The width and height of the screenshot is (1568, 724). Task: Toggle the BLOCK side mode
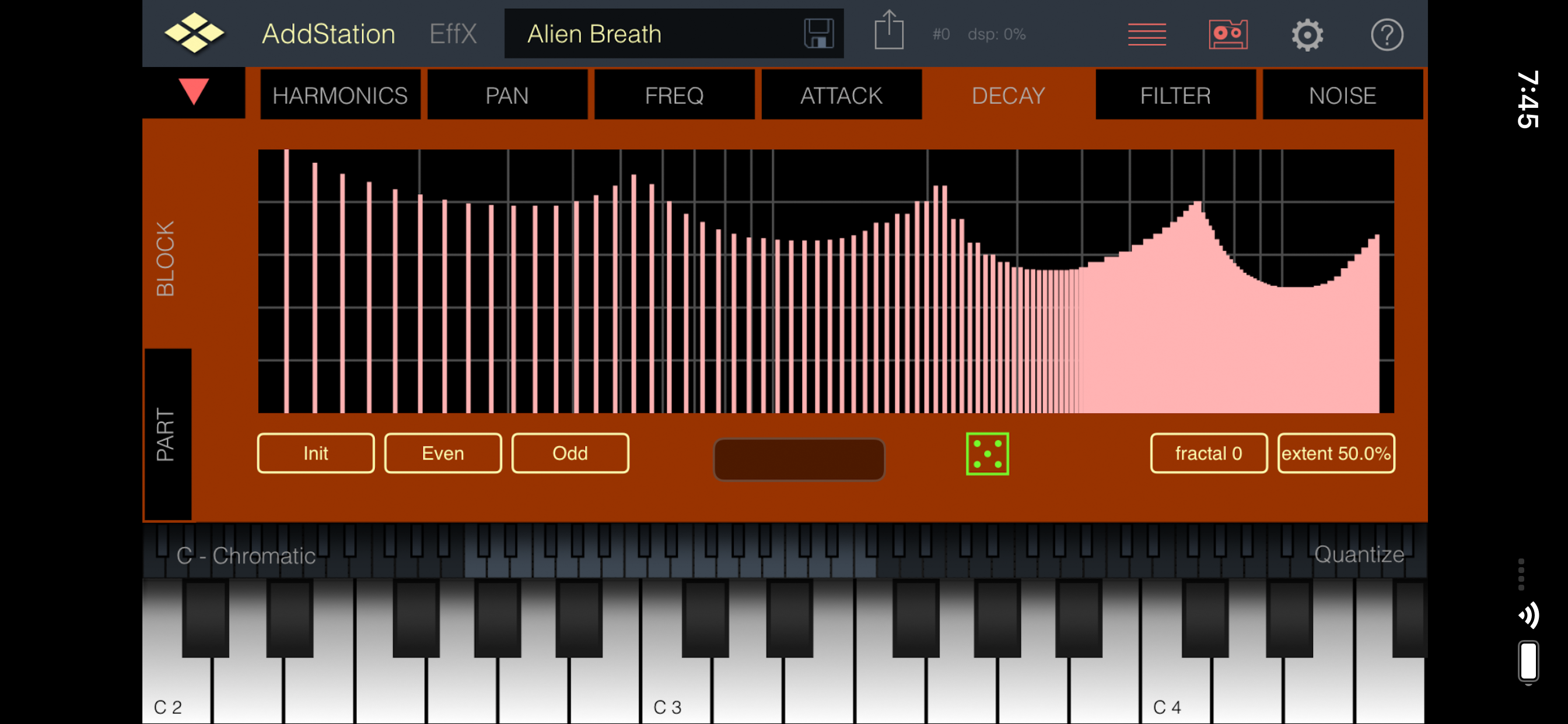coord(166,259)
